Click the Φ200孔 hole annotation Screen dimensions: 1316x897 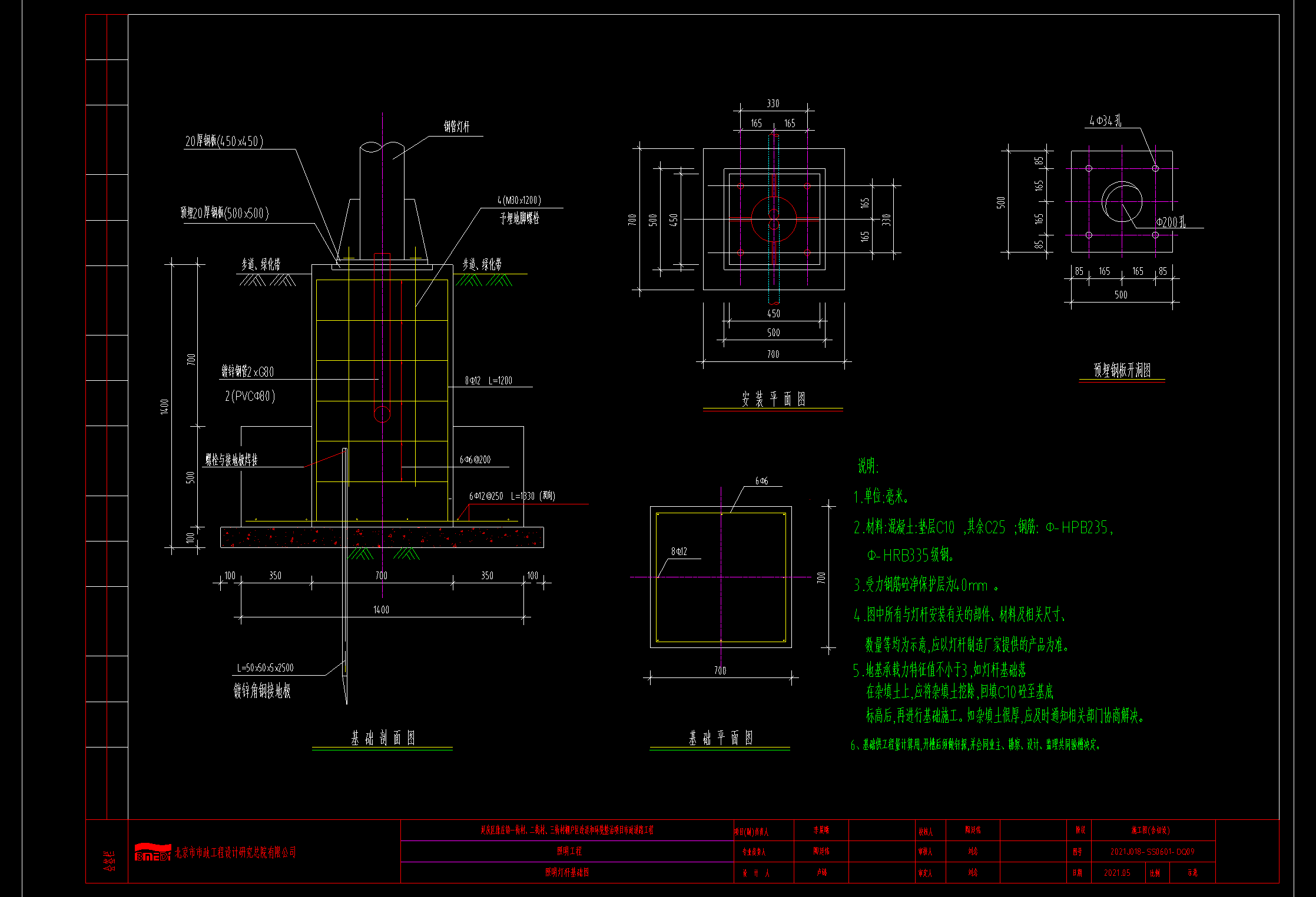click(1171, 222)
